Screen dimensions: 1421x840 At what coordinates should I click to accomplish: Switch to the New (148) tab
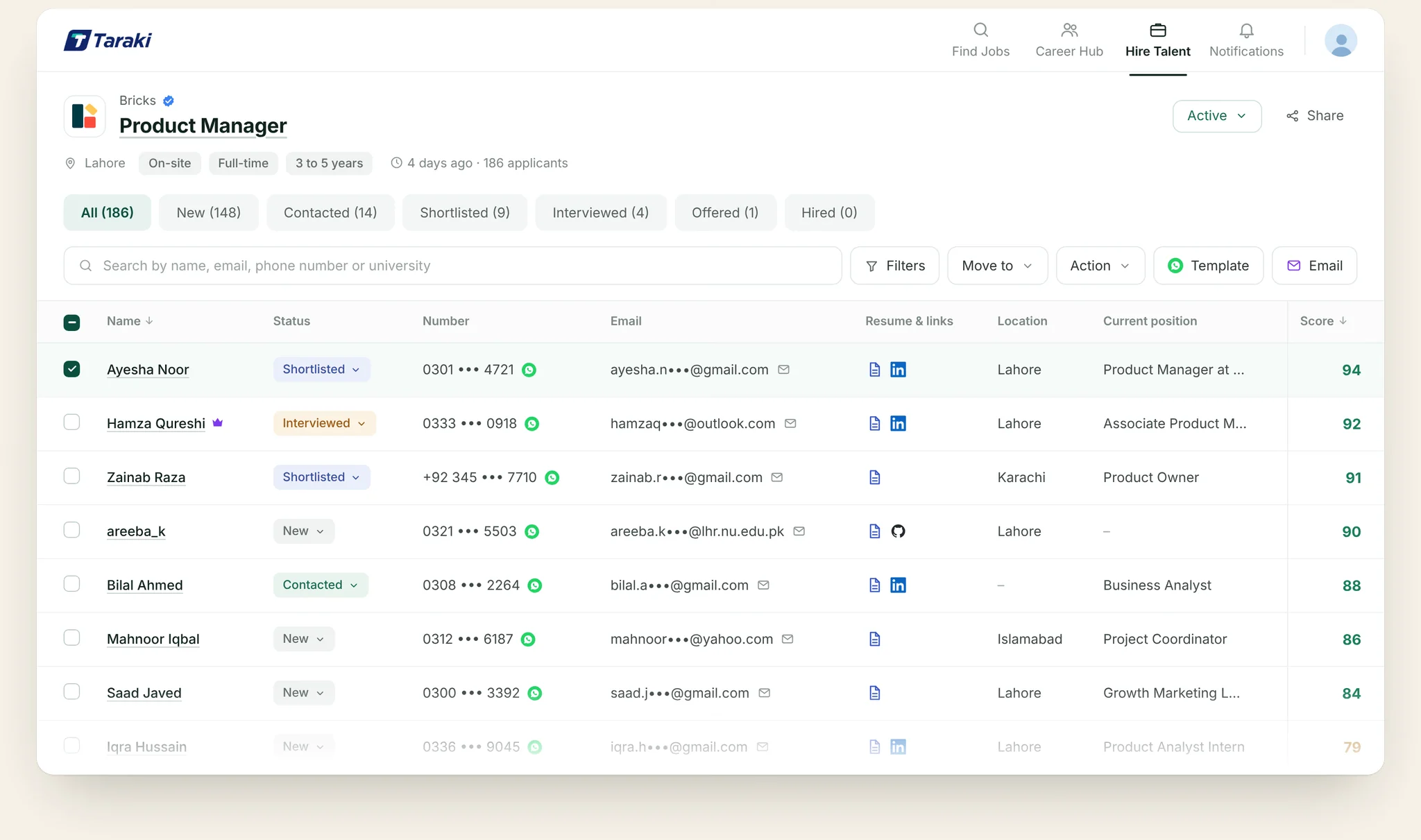tap(208, 212)
